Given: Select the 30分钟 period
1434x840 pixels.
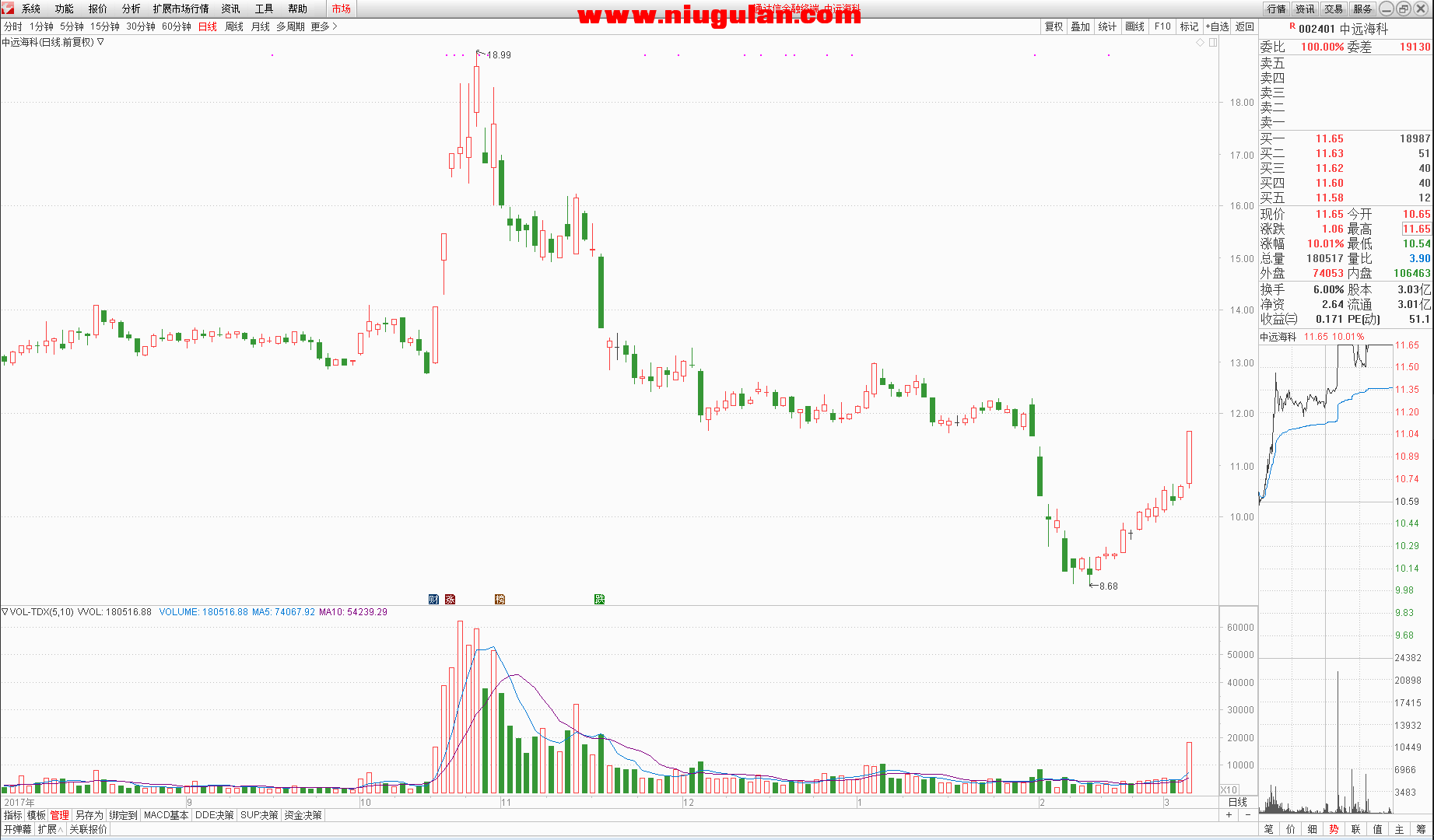Looking at the screenshot, I should coord(141,26).
